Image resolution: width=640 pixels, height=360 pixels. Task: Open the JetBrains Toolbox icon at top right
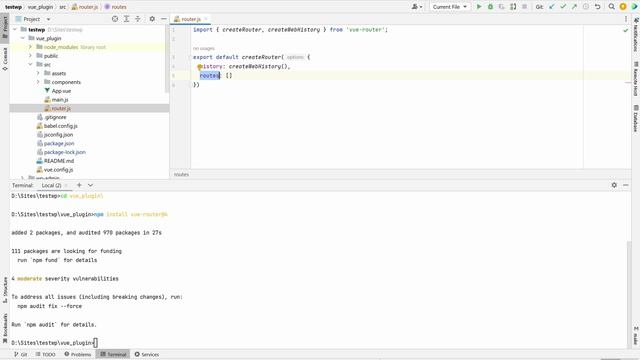pos(634,7)
